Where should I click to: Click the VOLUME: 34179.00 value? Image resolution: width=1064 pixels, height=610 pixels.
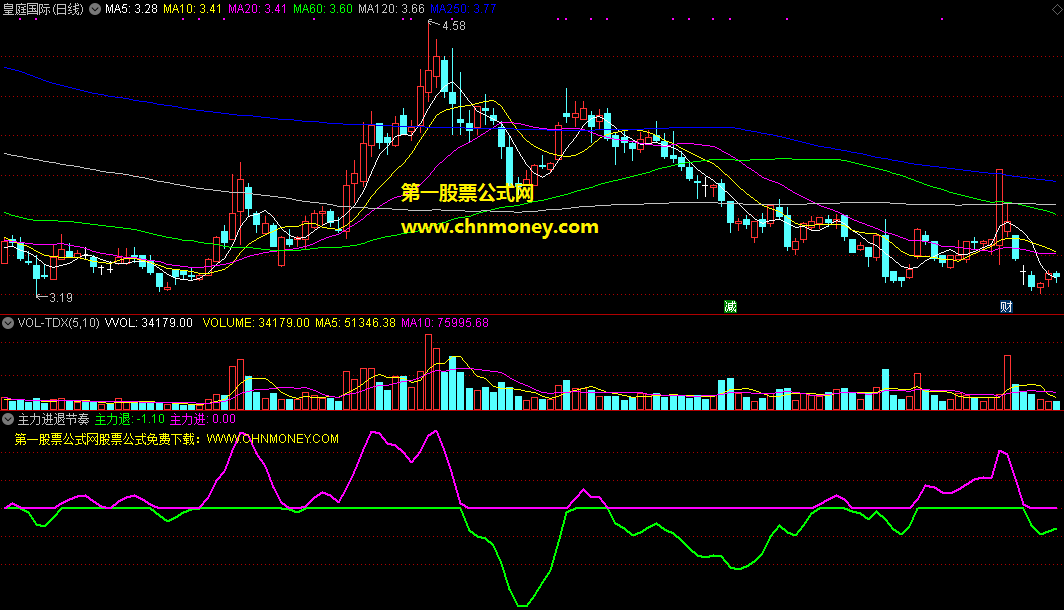pyautogui.click(x=256, y=323)
